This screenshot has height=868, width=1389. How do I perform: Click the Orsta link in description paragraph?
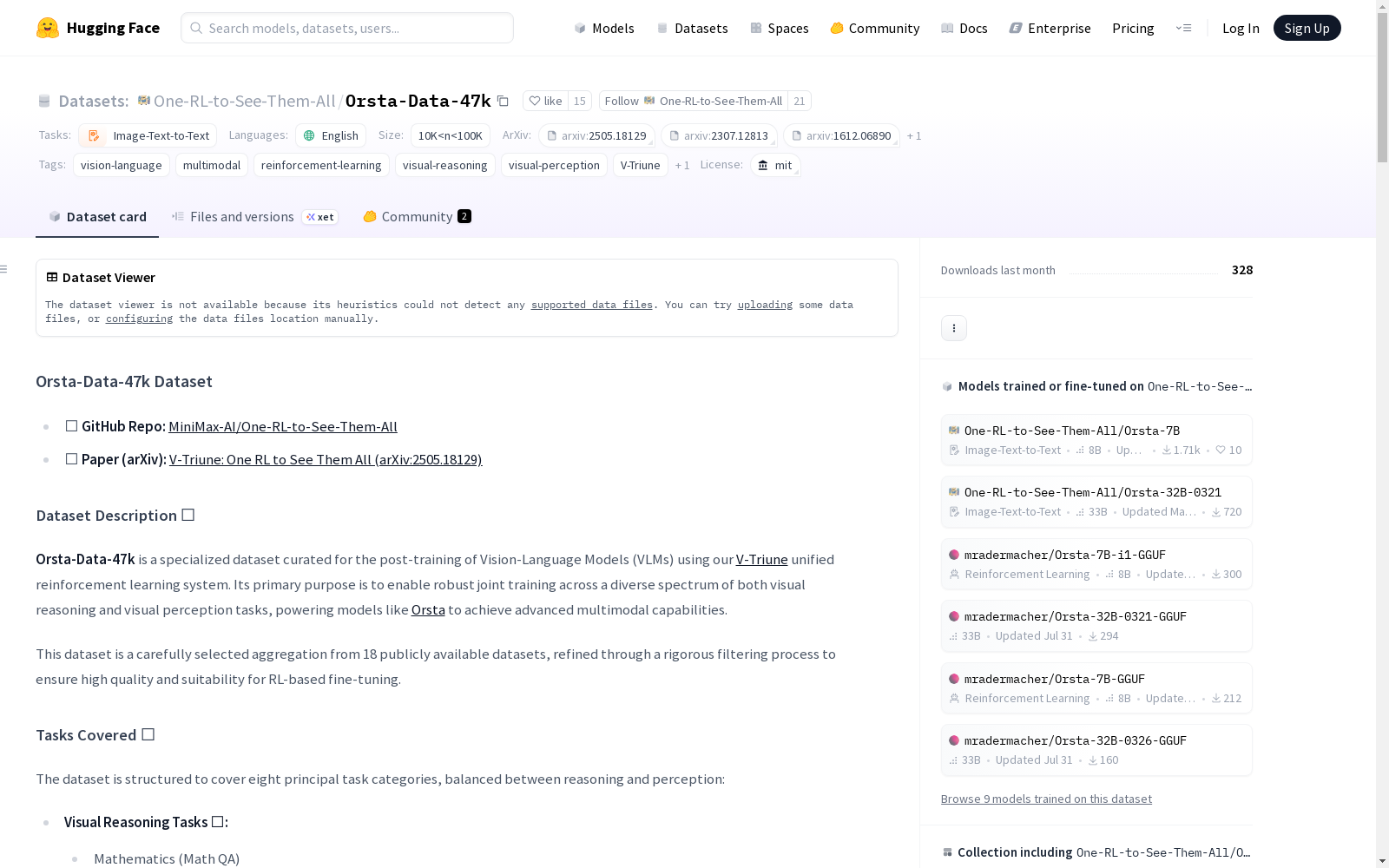tap(428, 609)
